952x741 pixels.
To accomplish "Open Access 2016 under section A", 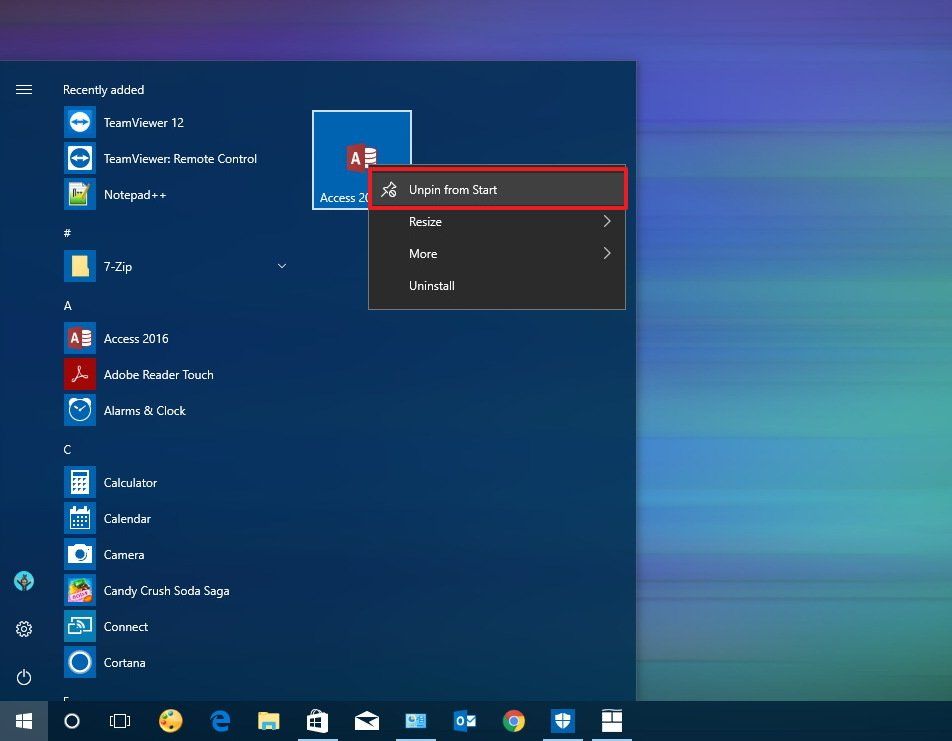I will 136,338.
